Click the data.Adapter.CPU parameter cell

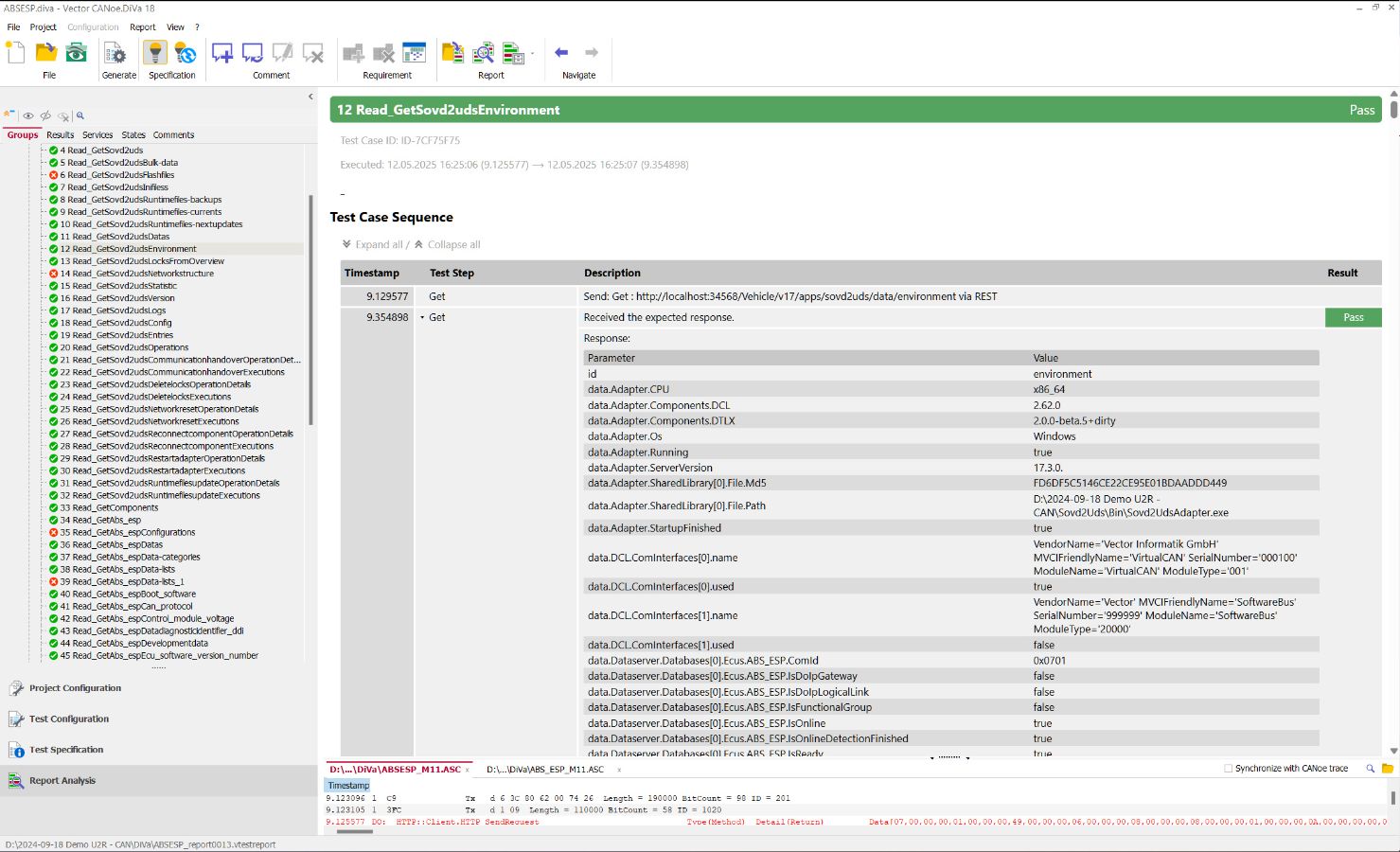pos(629,389)
